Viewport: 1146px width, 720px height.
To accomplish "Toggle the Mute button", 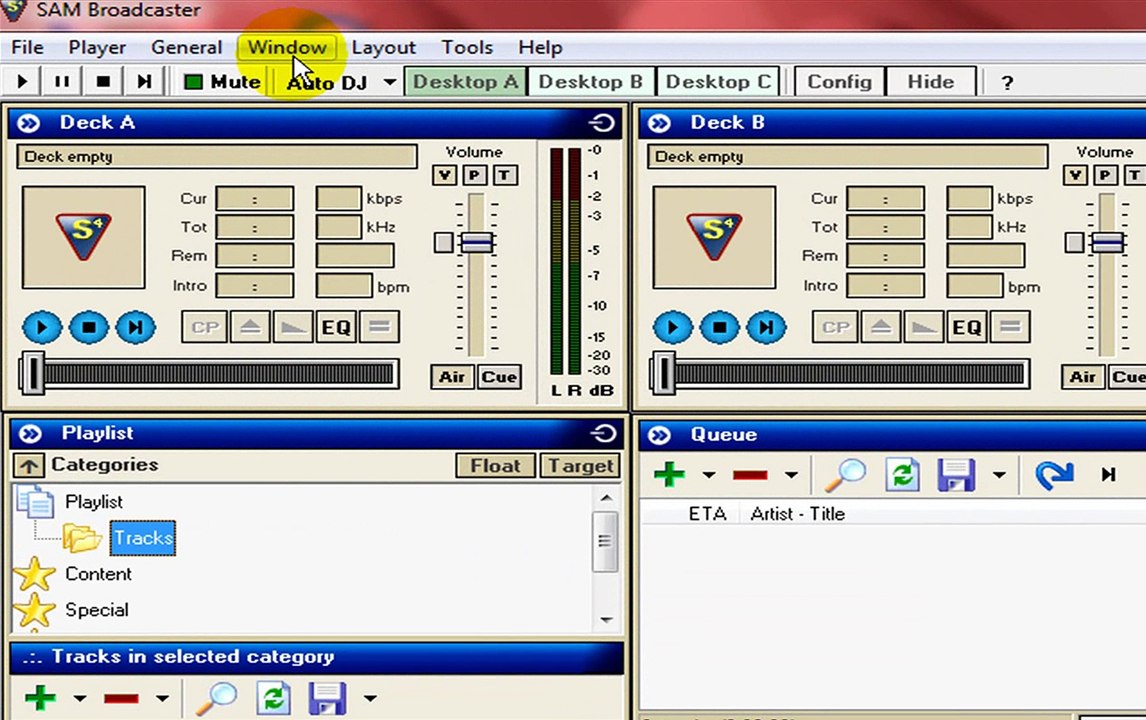I will (221, 81).
